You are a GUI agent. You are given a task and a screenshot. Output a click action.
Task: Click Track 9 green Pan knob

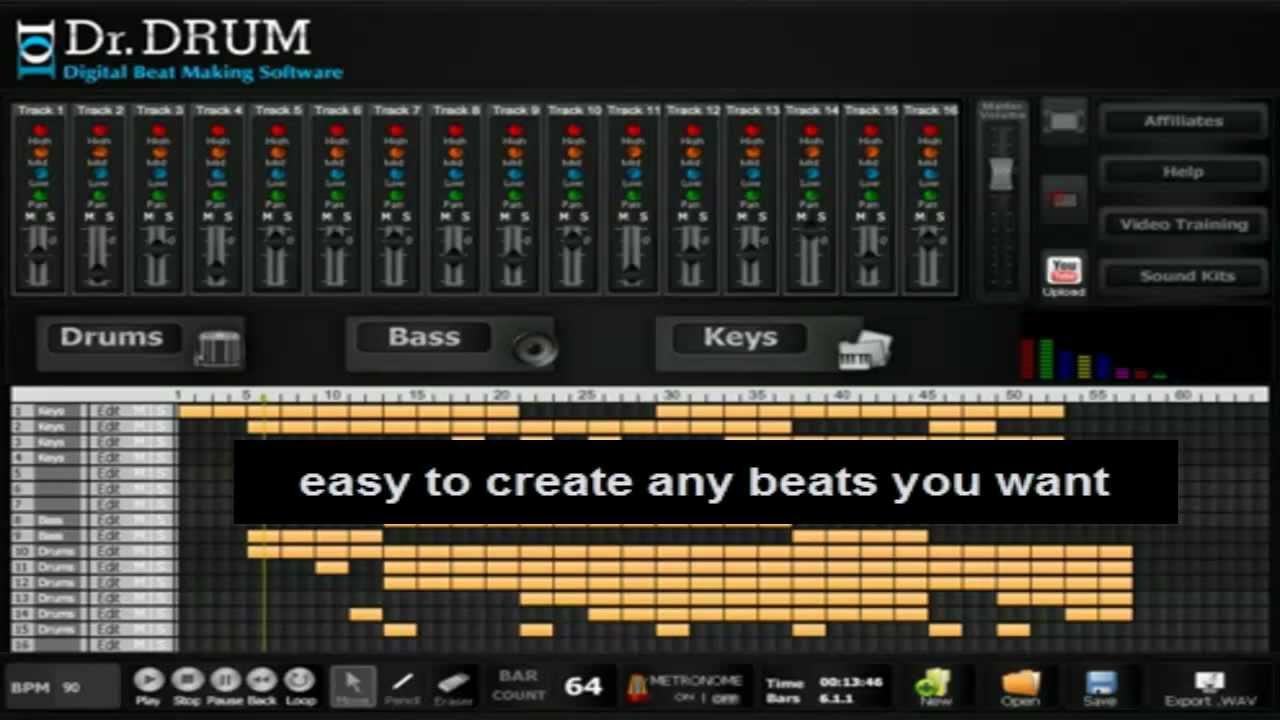tap(514, 195)
